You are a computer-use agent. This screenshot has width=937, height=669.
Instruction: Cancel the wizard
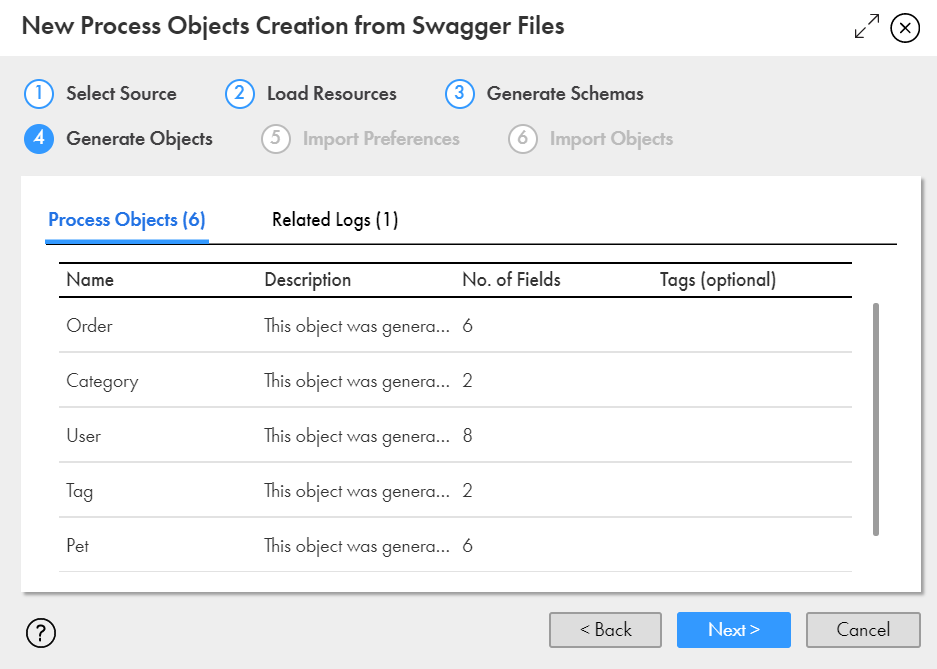coord(863,630)
